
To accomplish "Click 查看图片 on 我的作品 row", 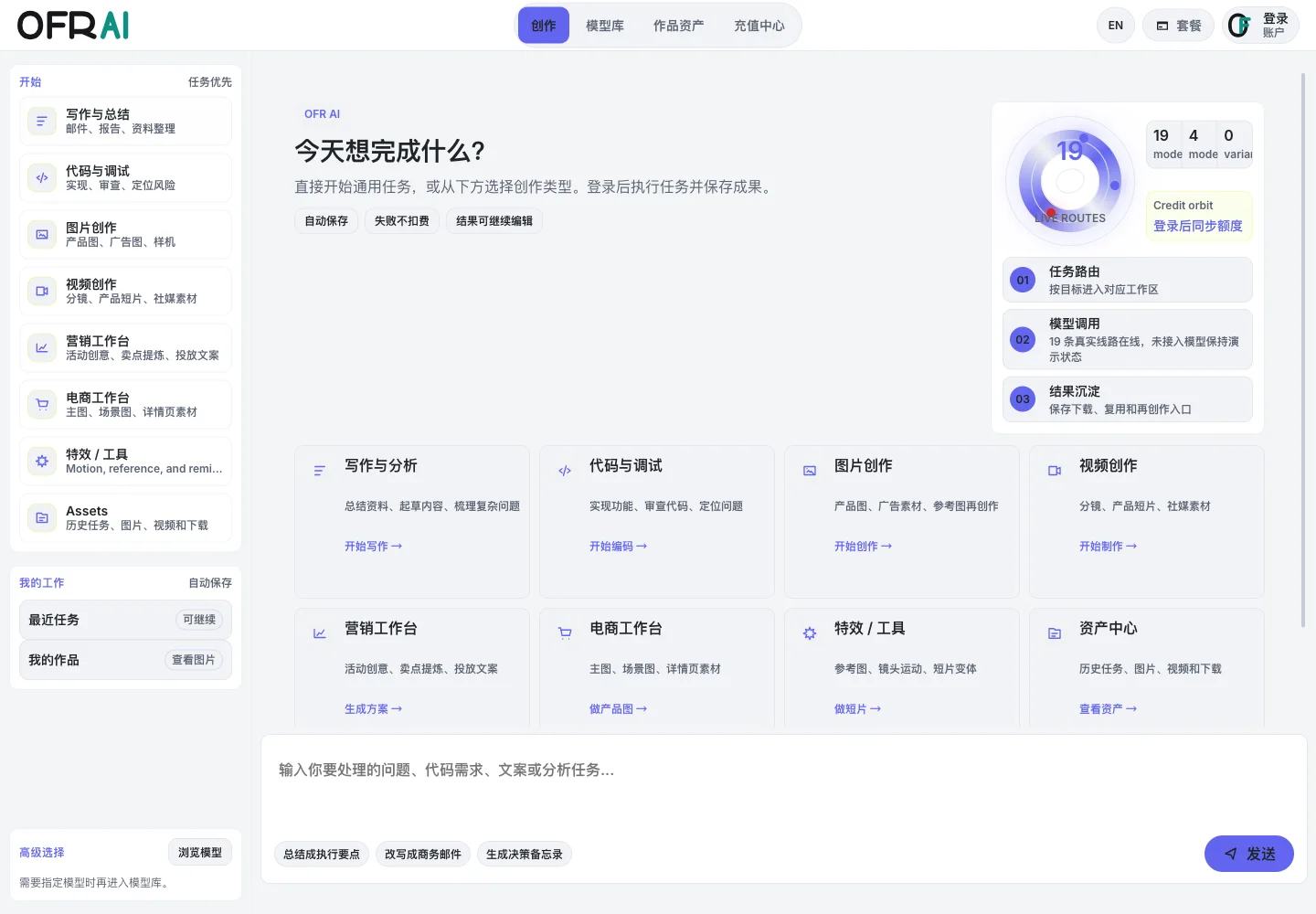I will (x=194, y=660).
